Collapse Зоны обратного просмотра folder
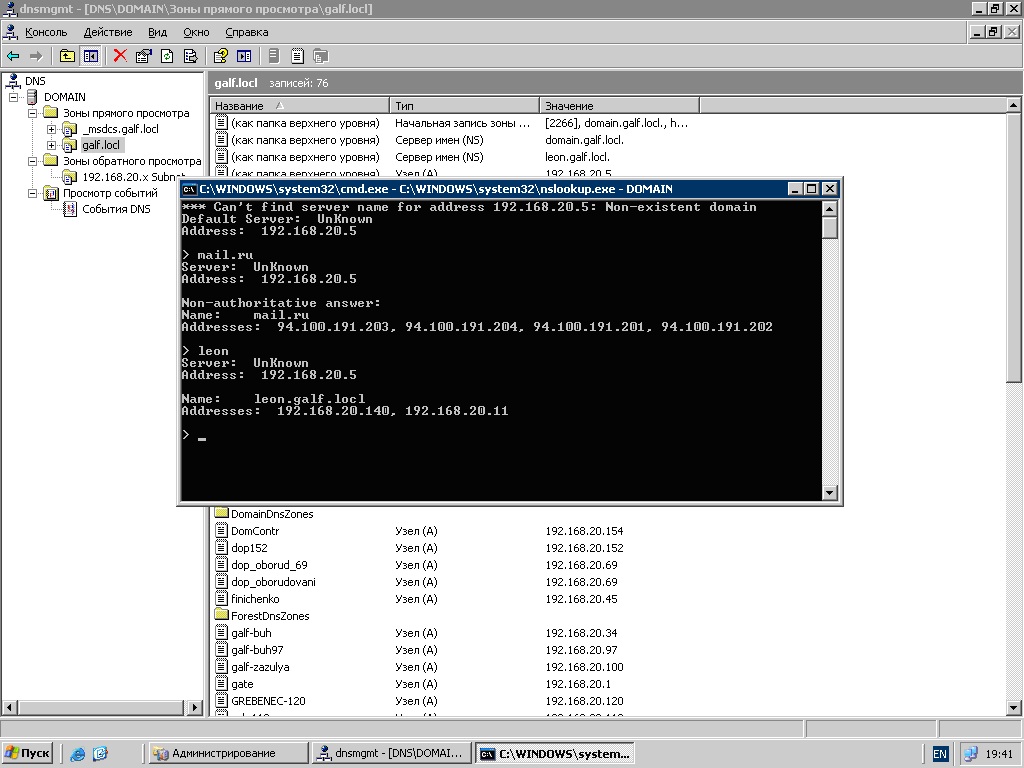This screenshot has width=1024, height=768. click(x=32, y=161)
